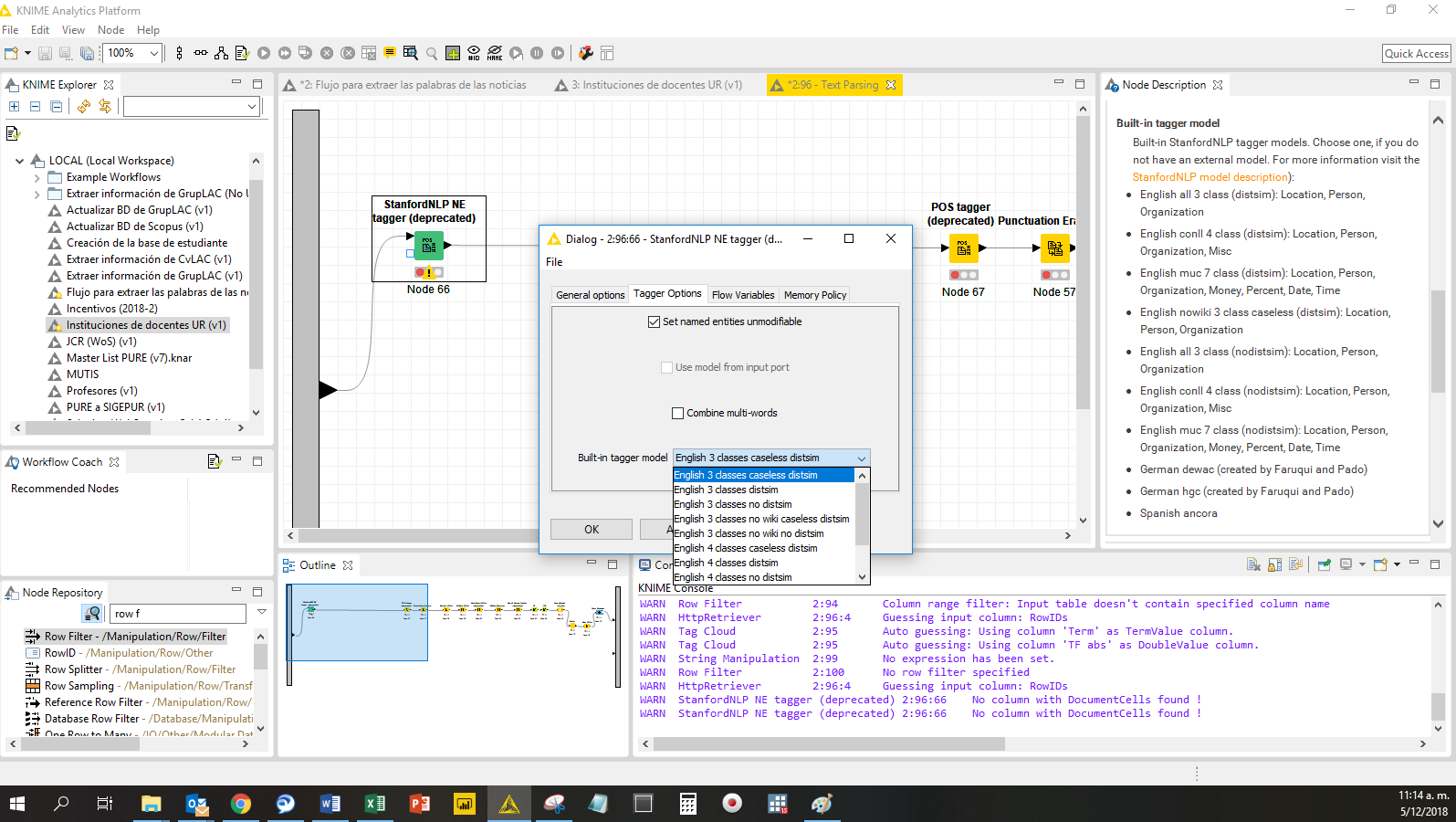1456x822 pixels.
Task: Click the green Add Meta Node icon
Action: tap(453, 53)
